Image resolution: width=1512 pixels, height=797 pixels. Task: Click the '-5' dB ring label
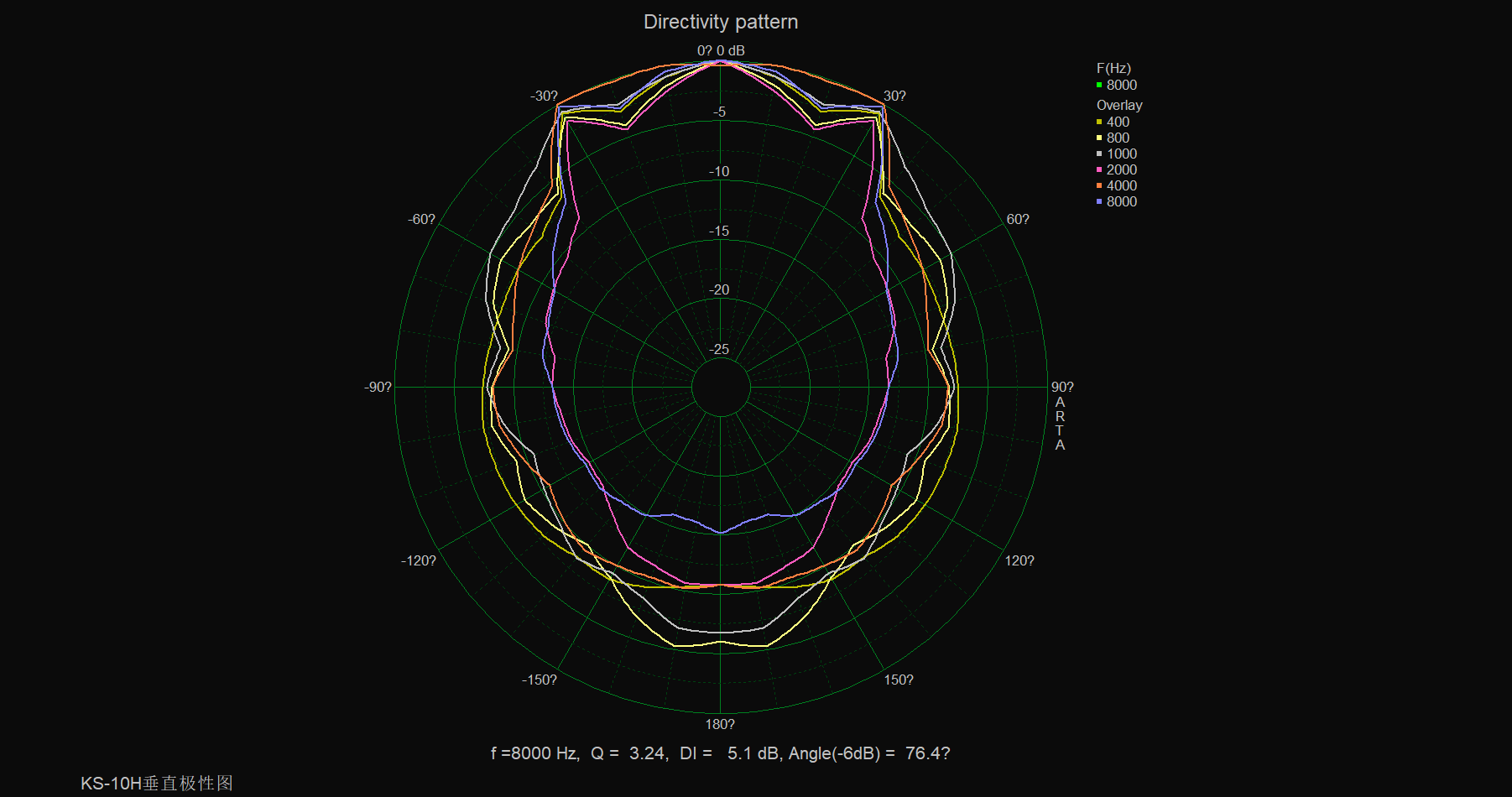point(720,112)
